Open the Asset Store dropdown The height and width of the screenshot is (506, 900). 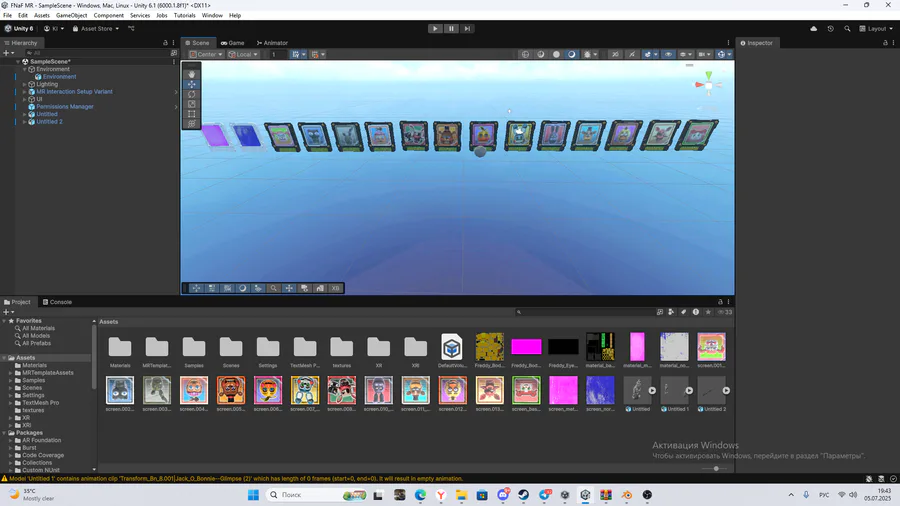[96, 29]
